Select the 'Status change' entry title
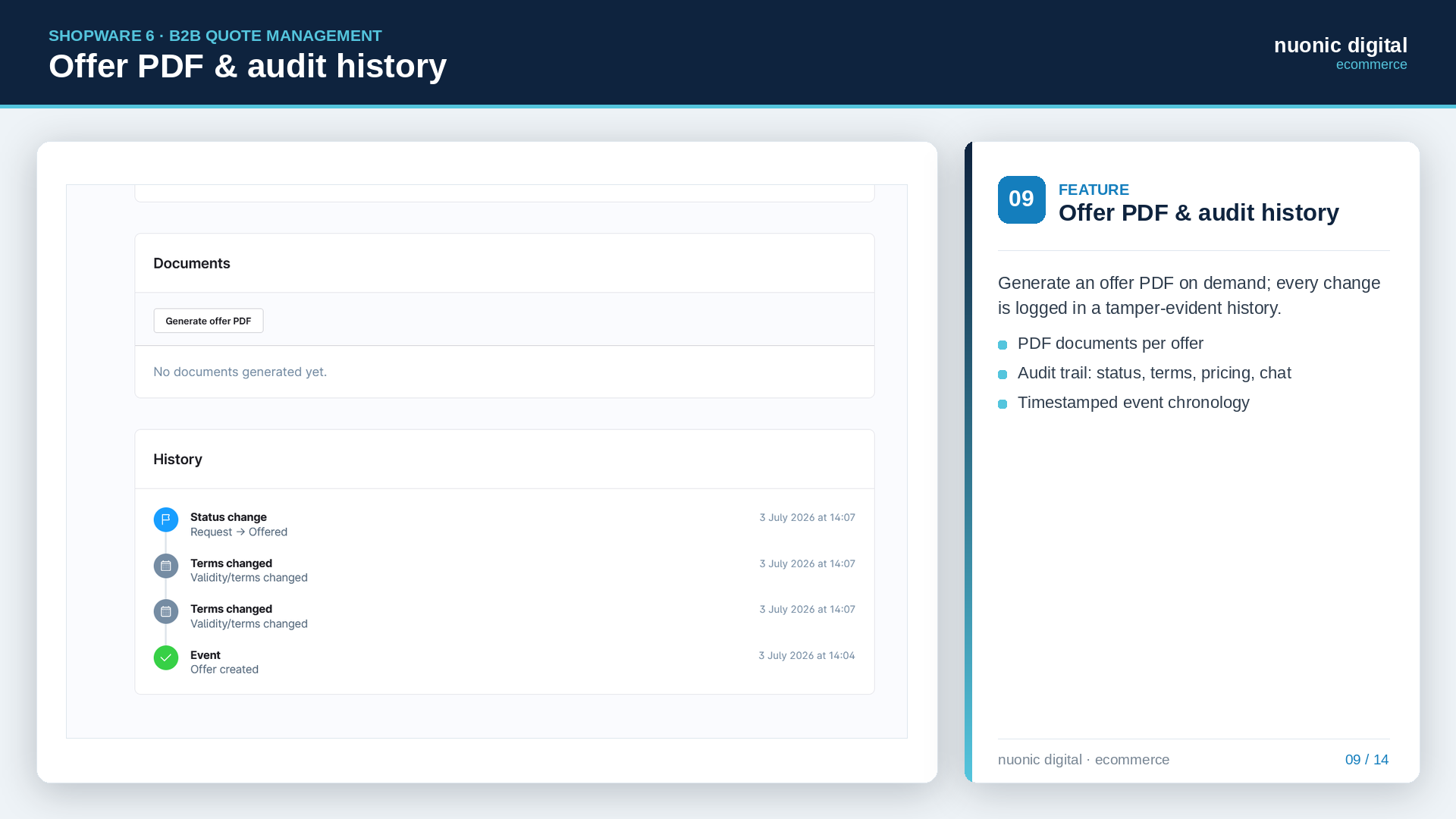Image resolution: width=1456 pixels, height=819 pixels. click(228, 517)
